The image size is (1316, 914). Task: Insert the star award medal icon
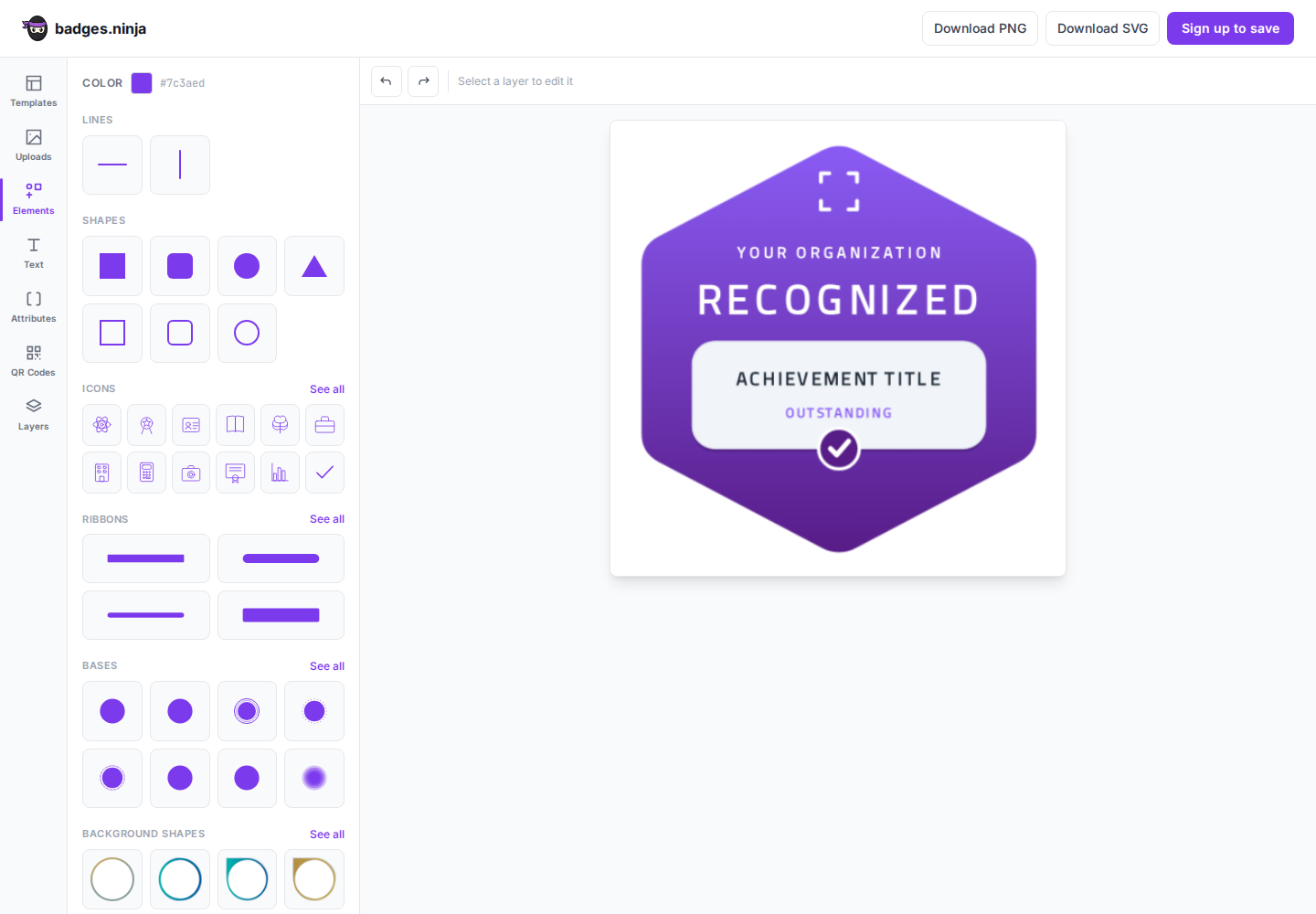pyautogui.click(x=146, y=425)
